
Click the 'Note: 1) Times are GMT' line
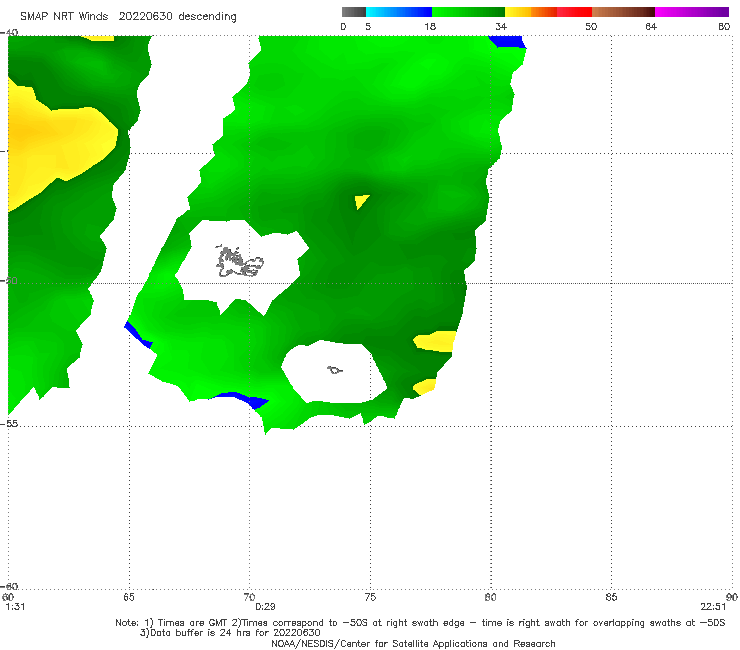(x=420, y=623)
